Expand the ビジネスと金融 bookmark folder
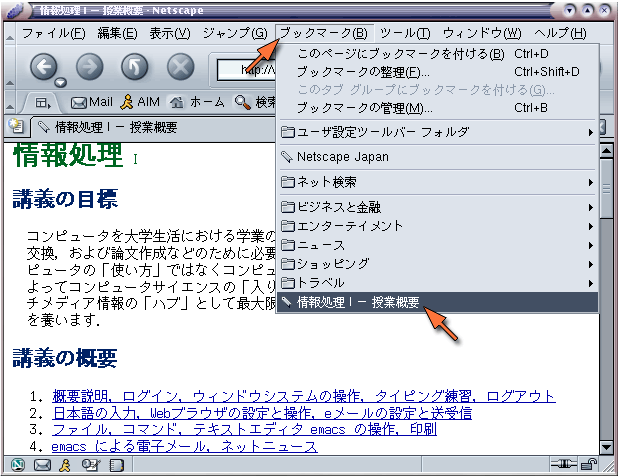 [437, 207]
